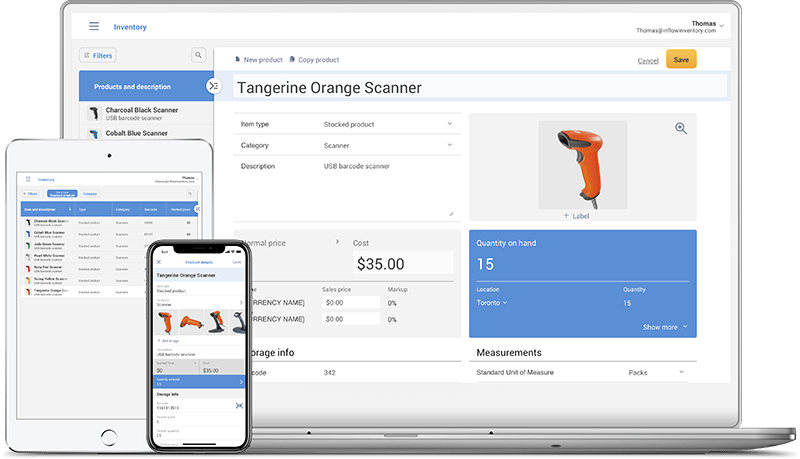Image resolution: width=800 pixels, height=459 pixels.
Task: Select Cobalt Blue Scanner in laptop list
Action: pyautogui.click(x=146, y=133)
